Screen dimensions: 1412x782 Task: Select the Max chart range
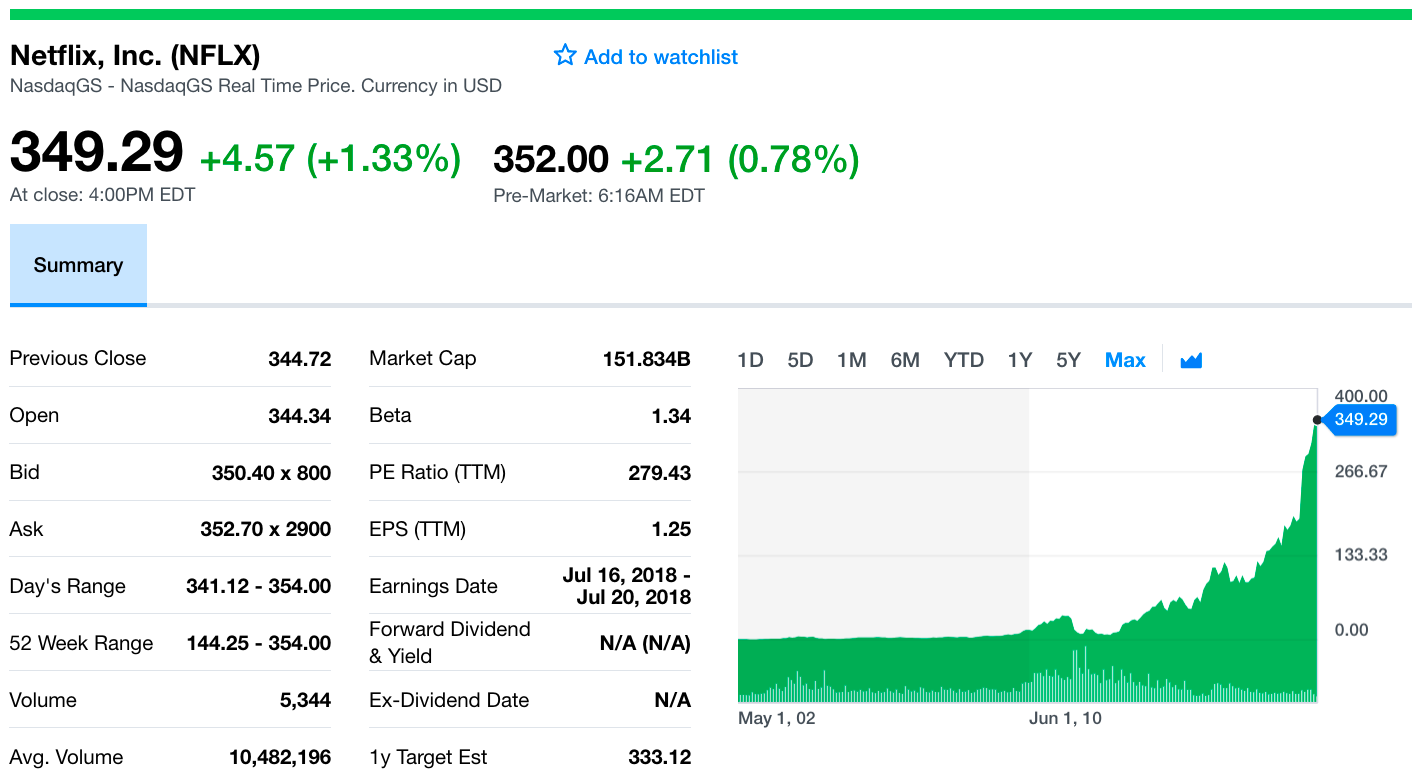1125,360
